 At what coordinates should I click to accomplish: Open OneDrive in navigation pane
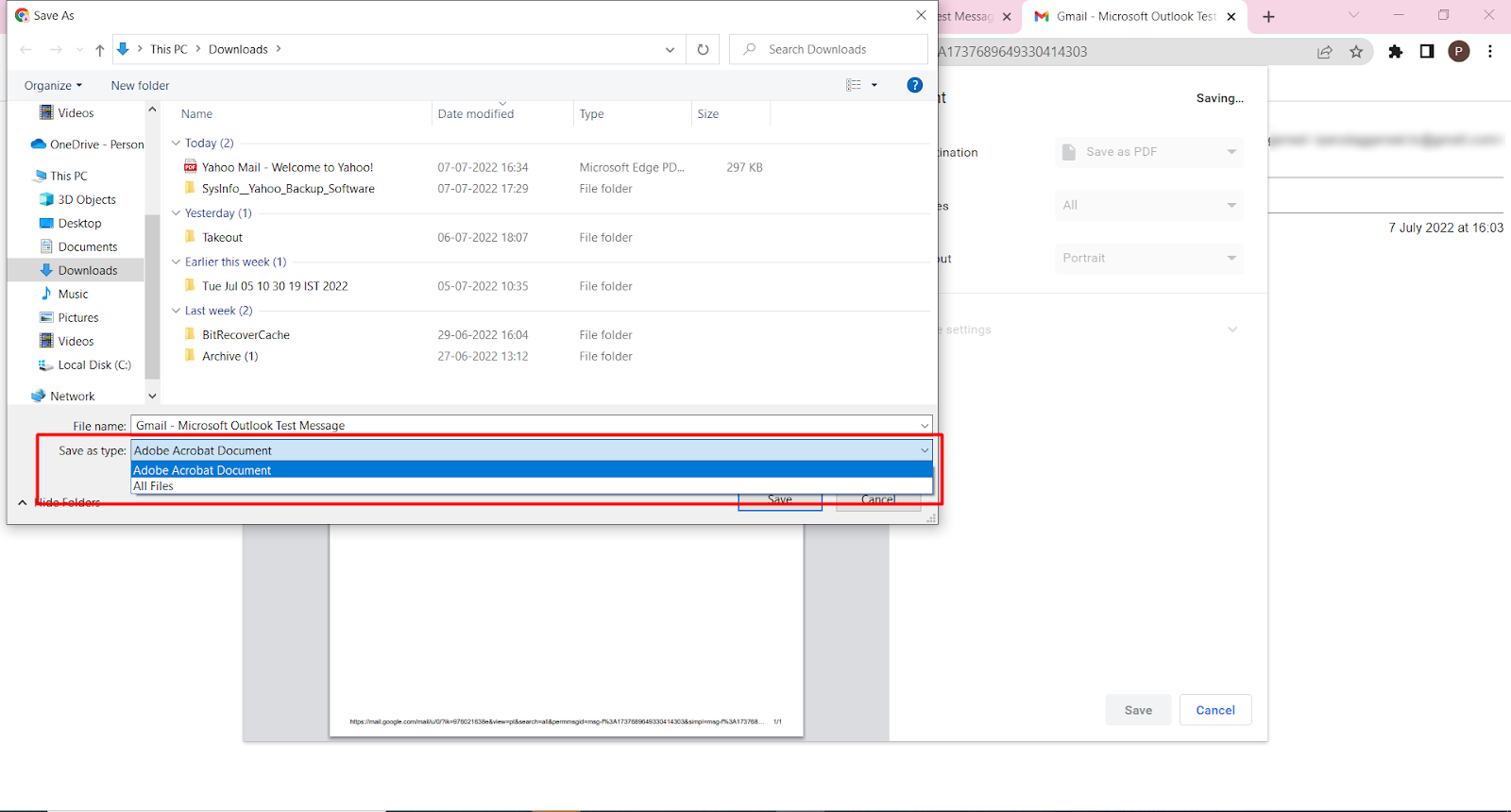88,144
